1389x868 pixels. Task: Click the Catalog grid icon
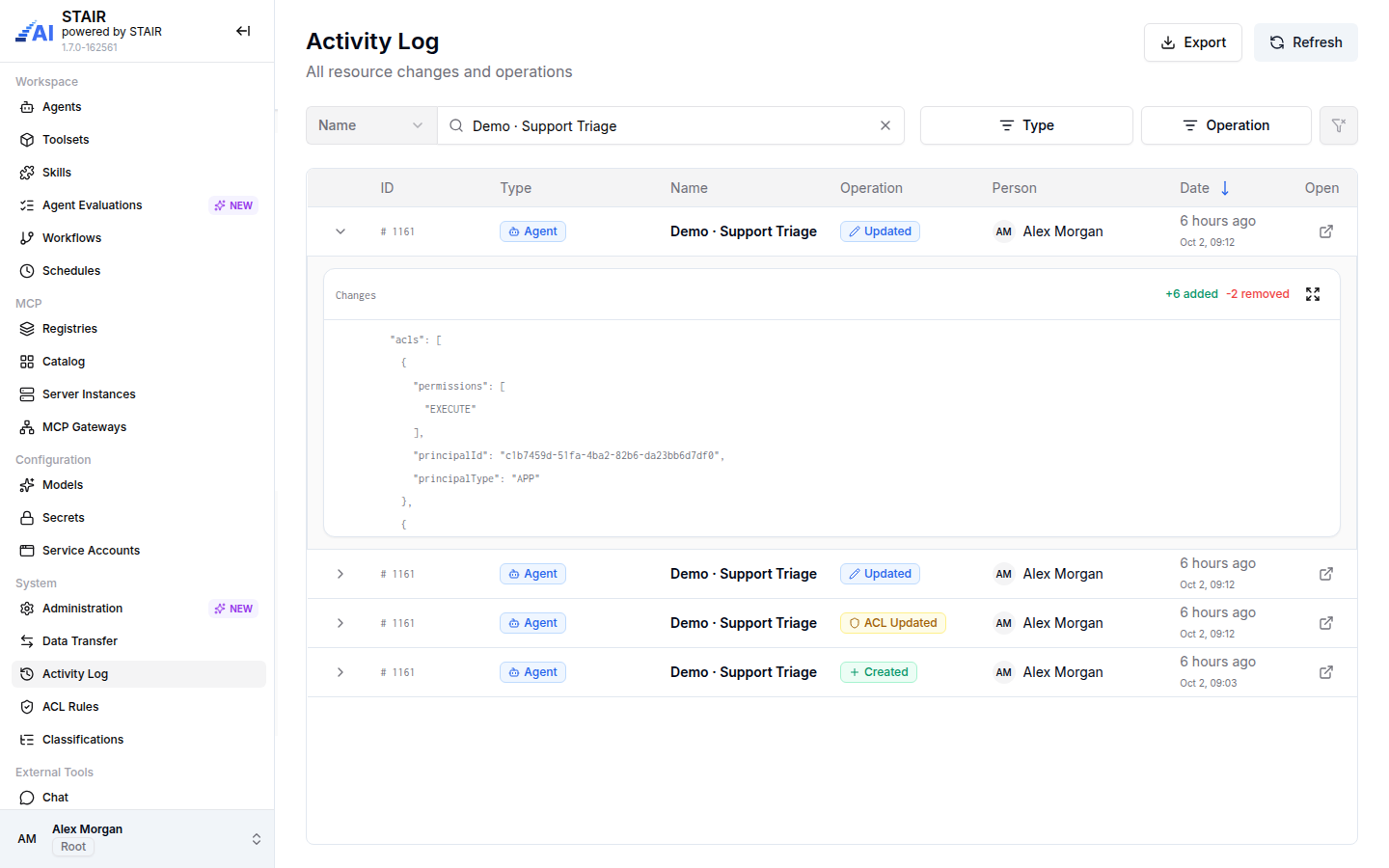(x=27, y=362)
